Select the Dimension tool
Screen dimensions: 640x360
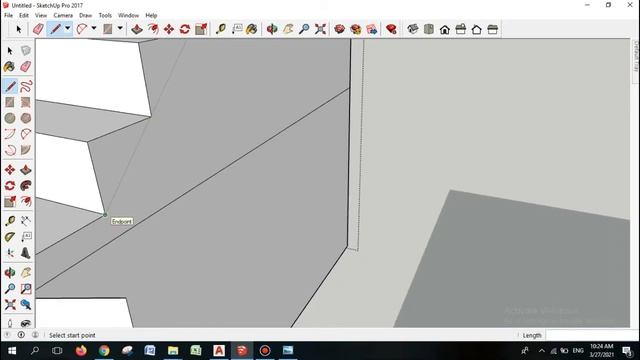[x=26, y=221]
